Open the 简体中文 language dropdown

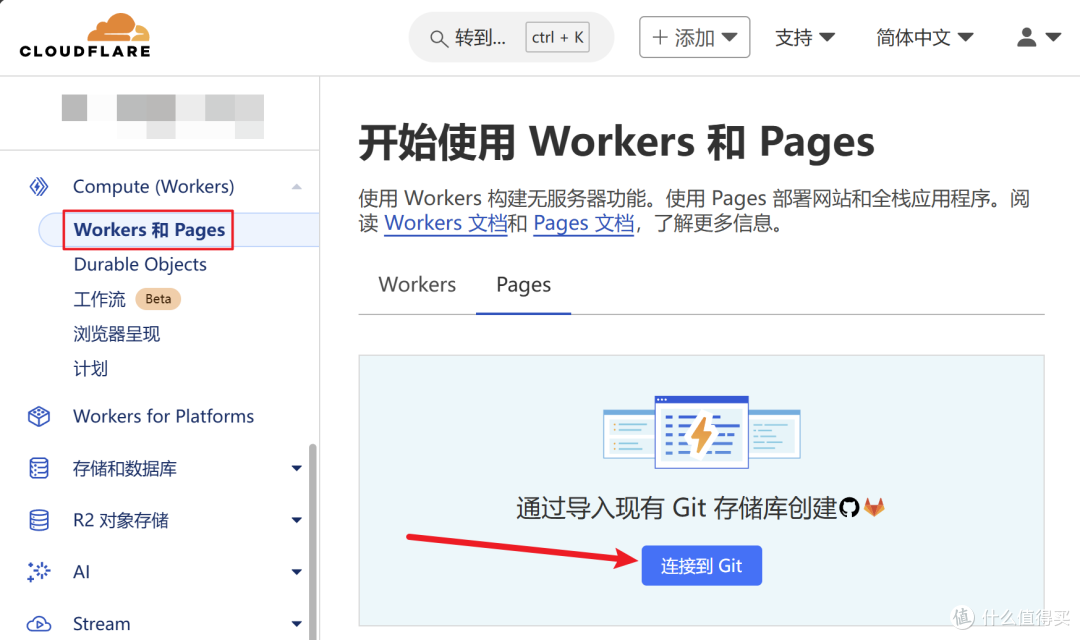pos(924,37)
